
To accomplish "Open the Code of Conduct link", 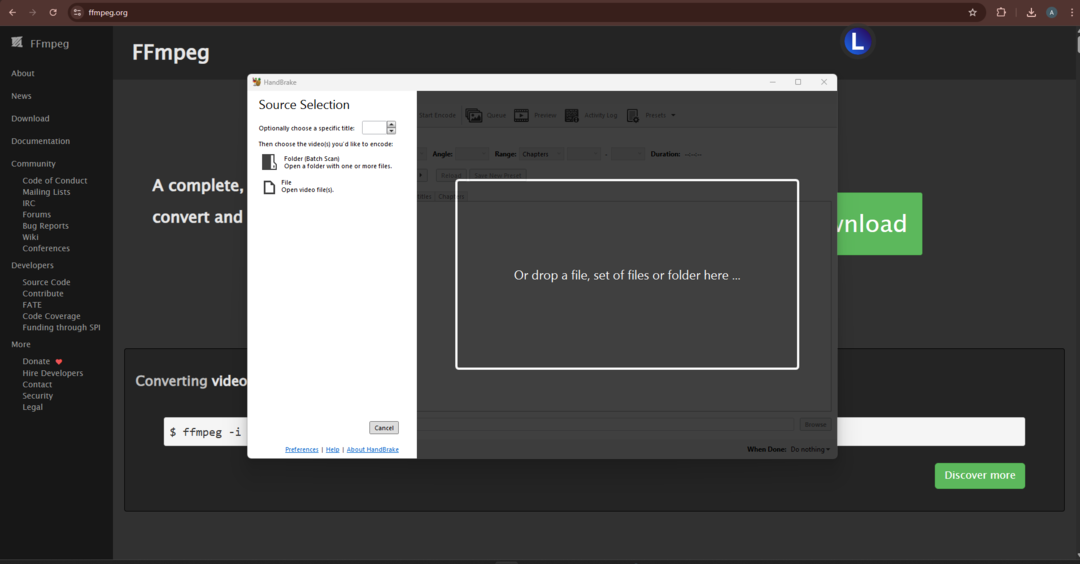I will (x=55, y=180).
